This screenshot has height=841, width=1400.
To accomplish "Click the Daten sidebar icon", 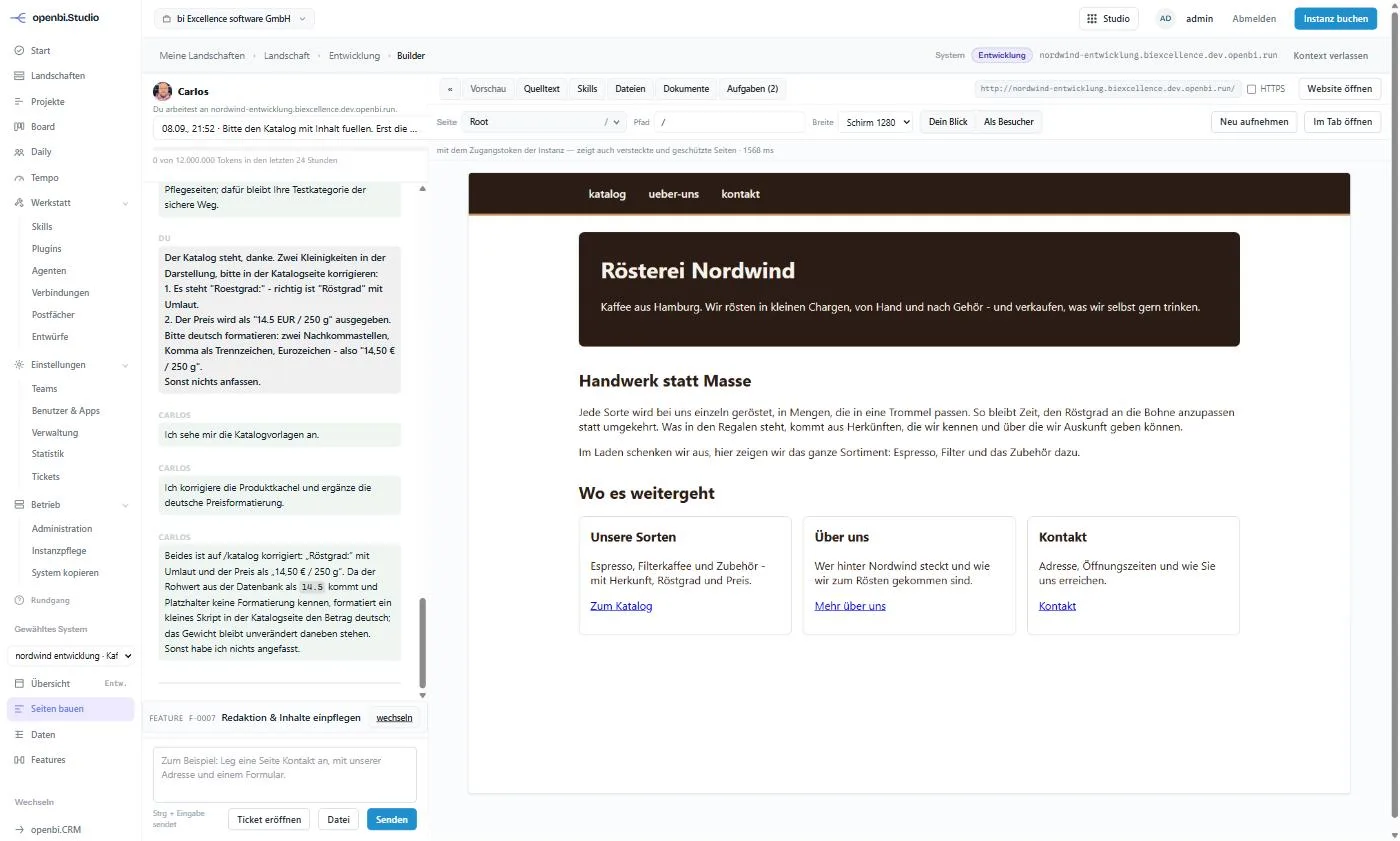I will tap(19, 734).
